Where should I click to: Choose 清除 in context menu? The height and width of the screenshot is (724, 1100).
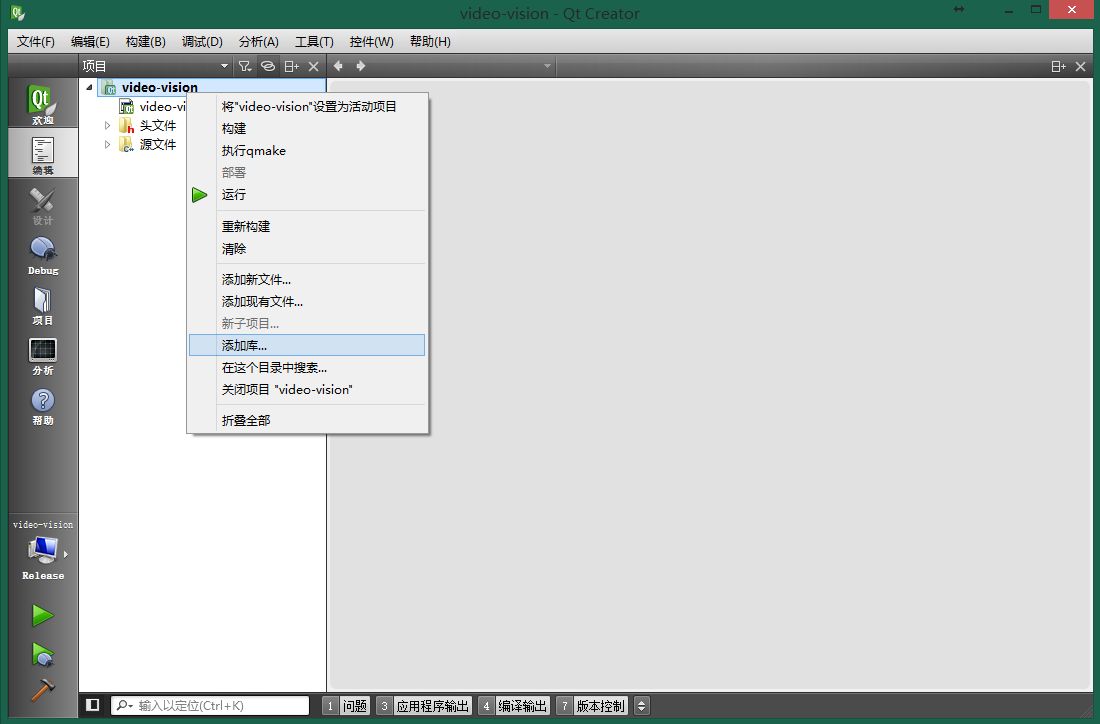307,249
